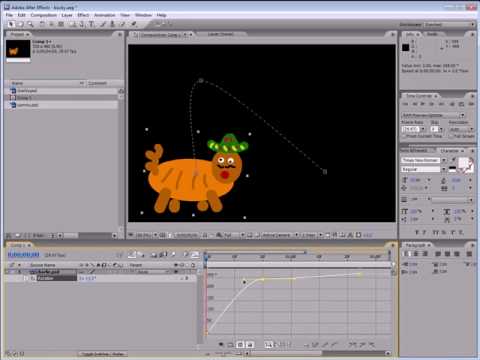The image size is (480, 360).
Task: Open the Composition menu
Action: 44,15
